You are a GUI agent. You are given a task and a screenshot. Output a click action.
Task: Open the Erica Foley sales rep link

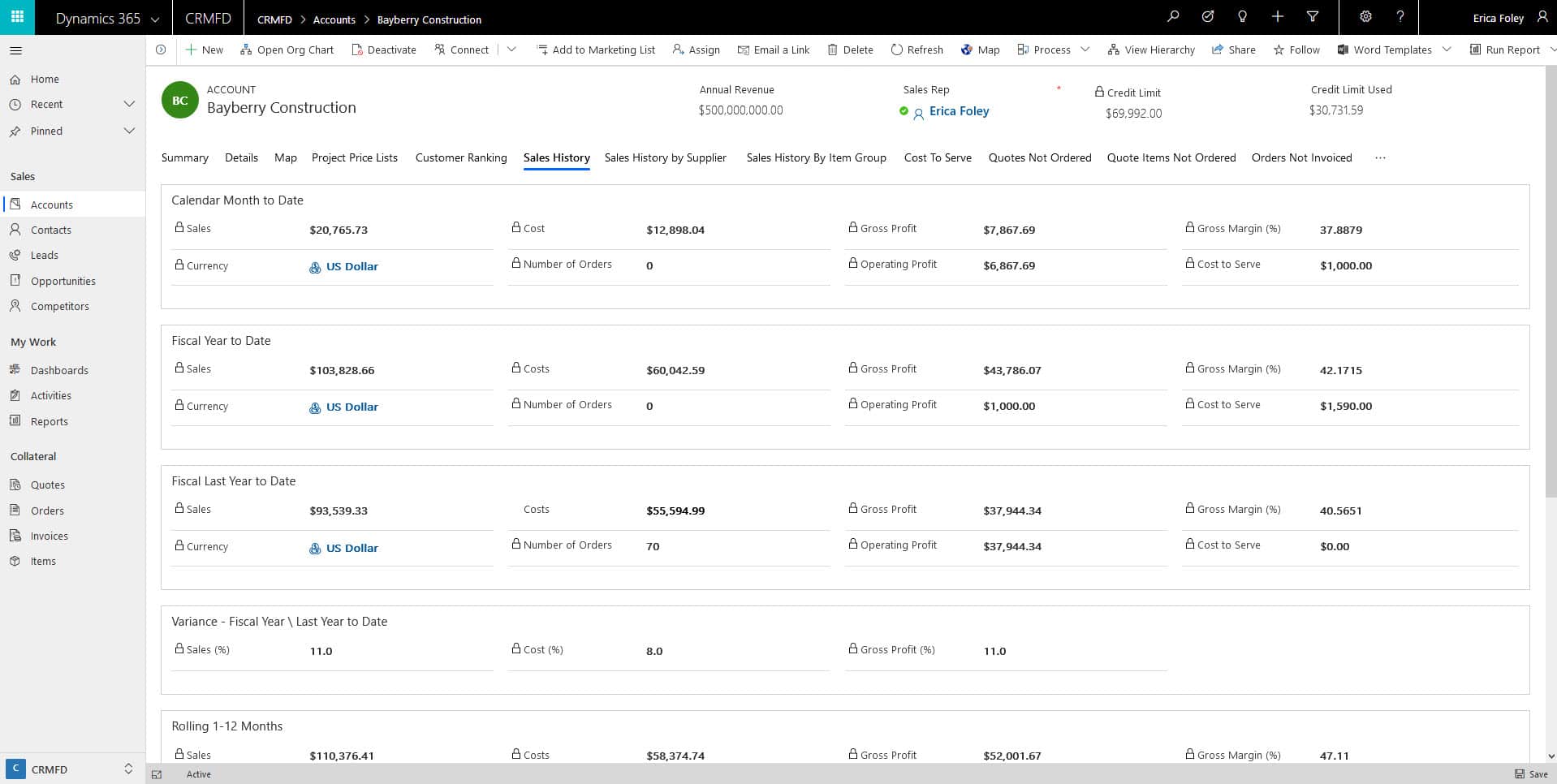[959, 111]
